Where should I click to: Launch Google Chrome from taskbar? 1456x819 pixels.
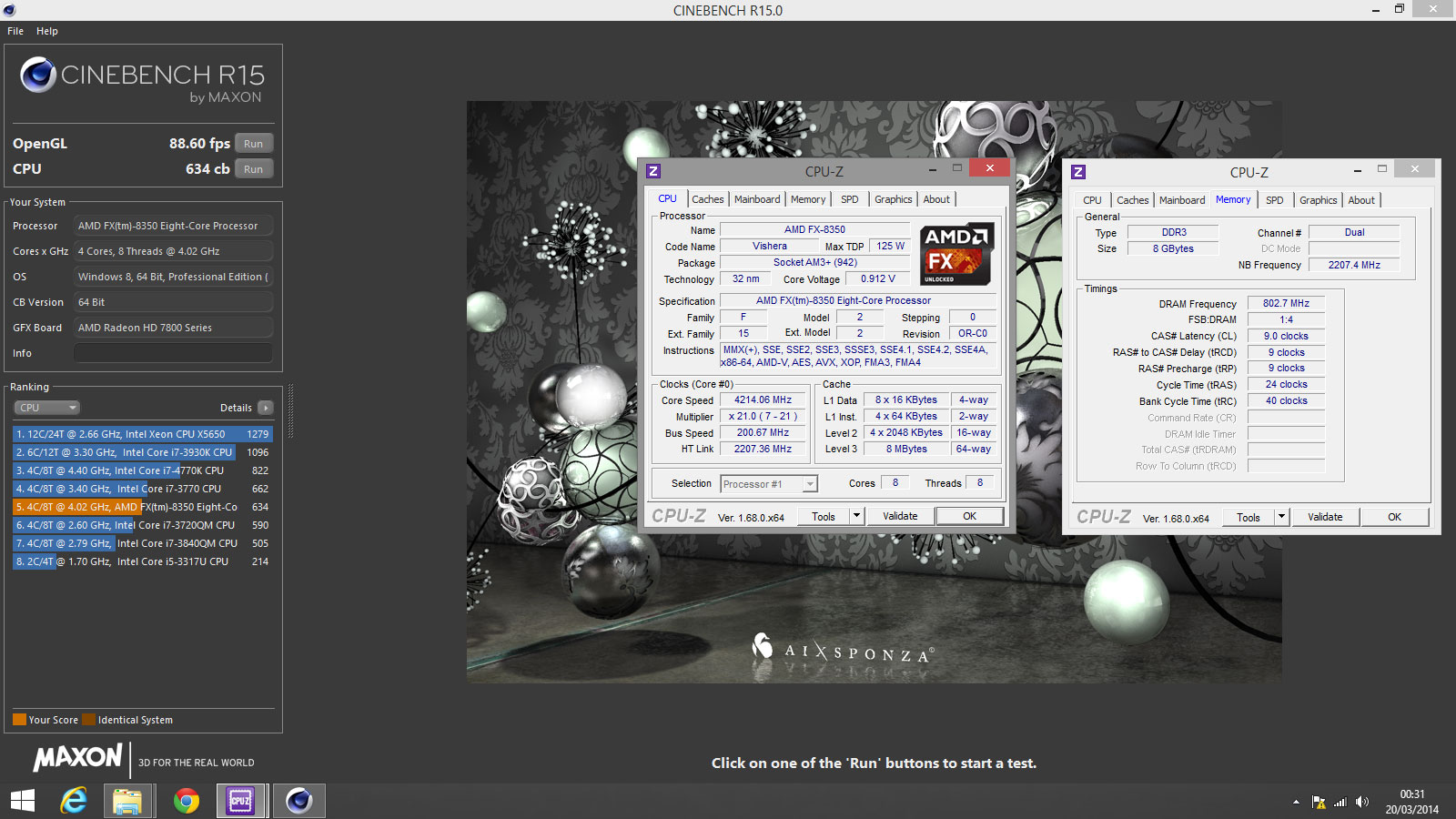pyautogui.click(x=187, y=801)
